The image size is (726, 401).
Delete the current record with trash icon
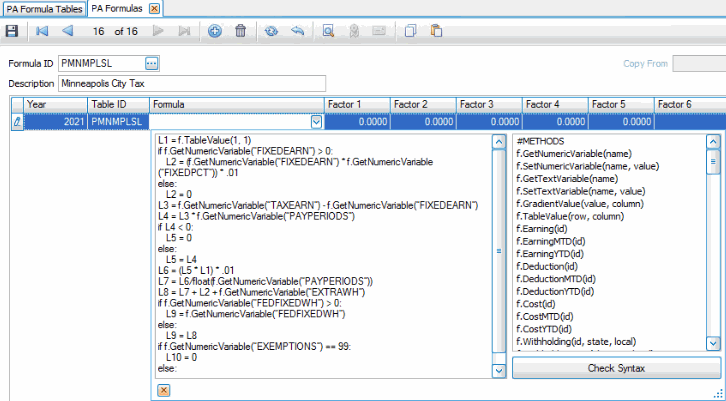pos(240,31)
